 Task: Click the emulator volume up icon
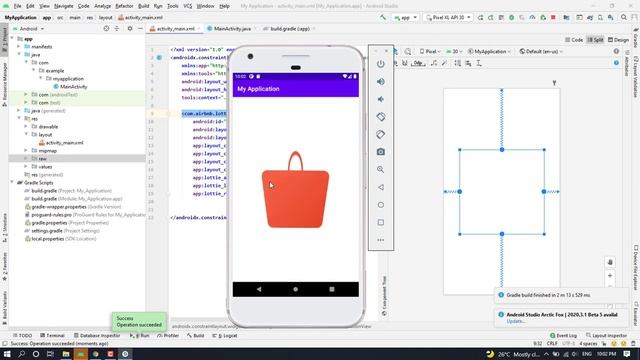click(x=380, y=82)
